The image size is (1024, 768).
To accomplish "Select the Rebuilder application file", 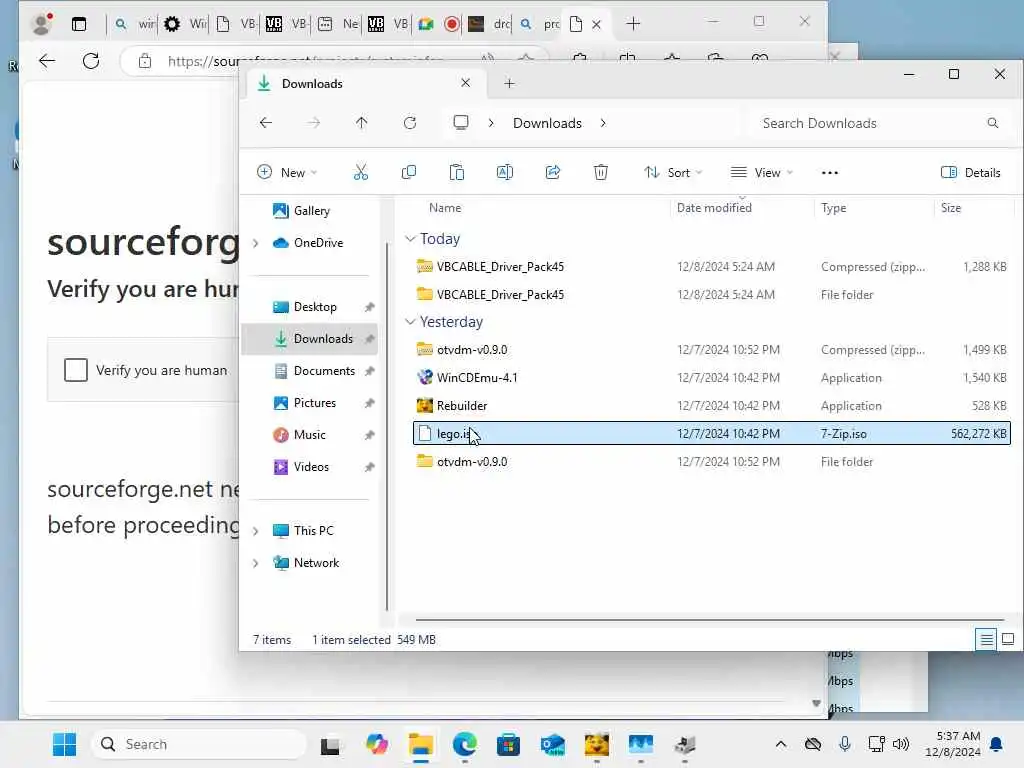I will pyautogui.click(x=712, y=406).
